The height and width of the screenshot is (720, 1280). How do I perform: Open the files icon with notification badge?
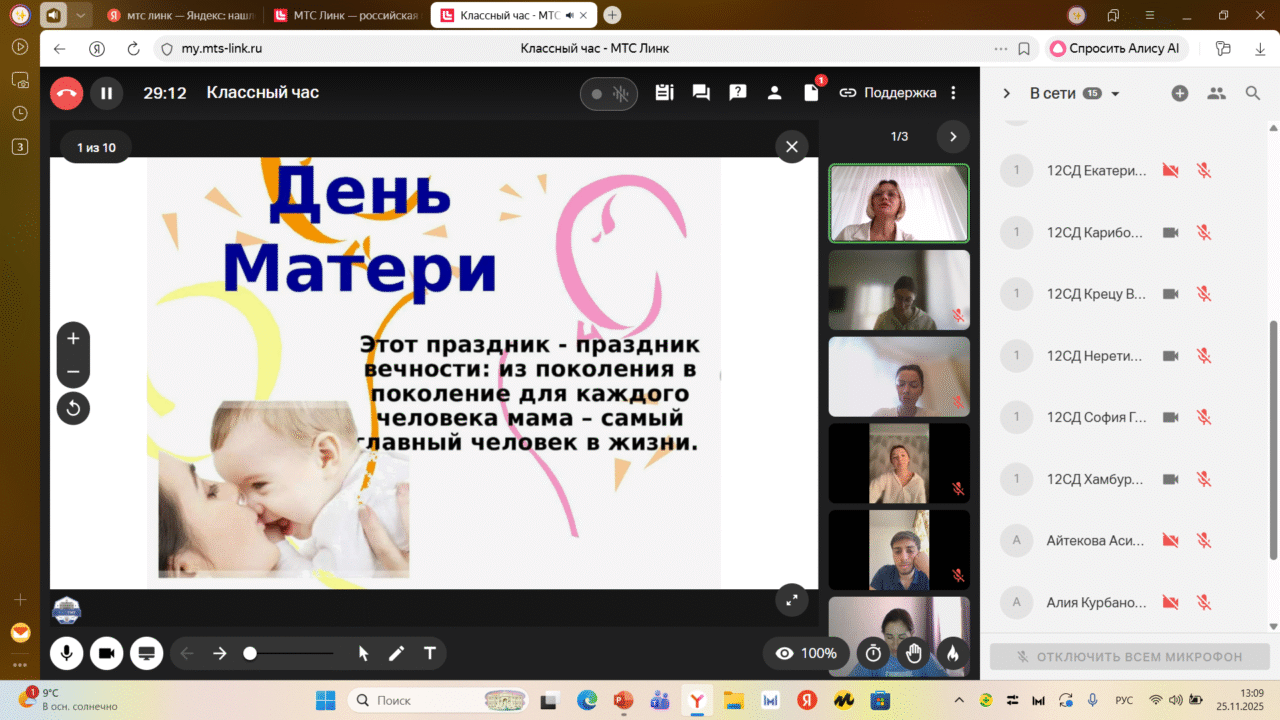click(812, 93)
